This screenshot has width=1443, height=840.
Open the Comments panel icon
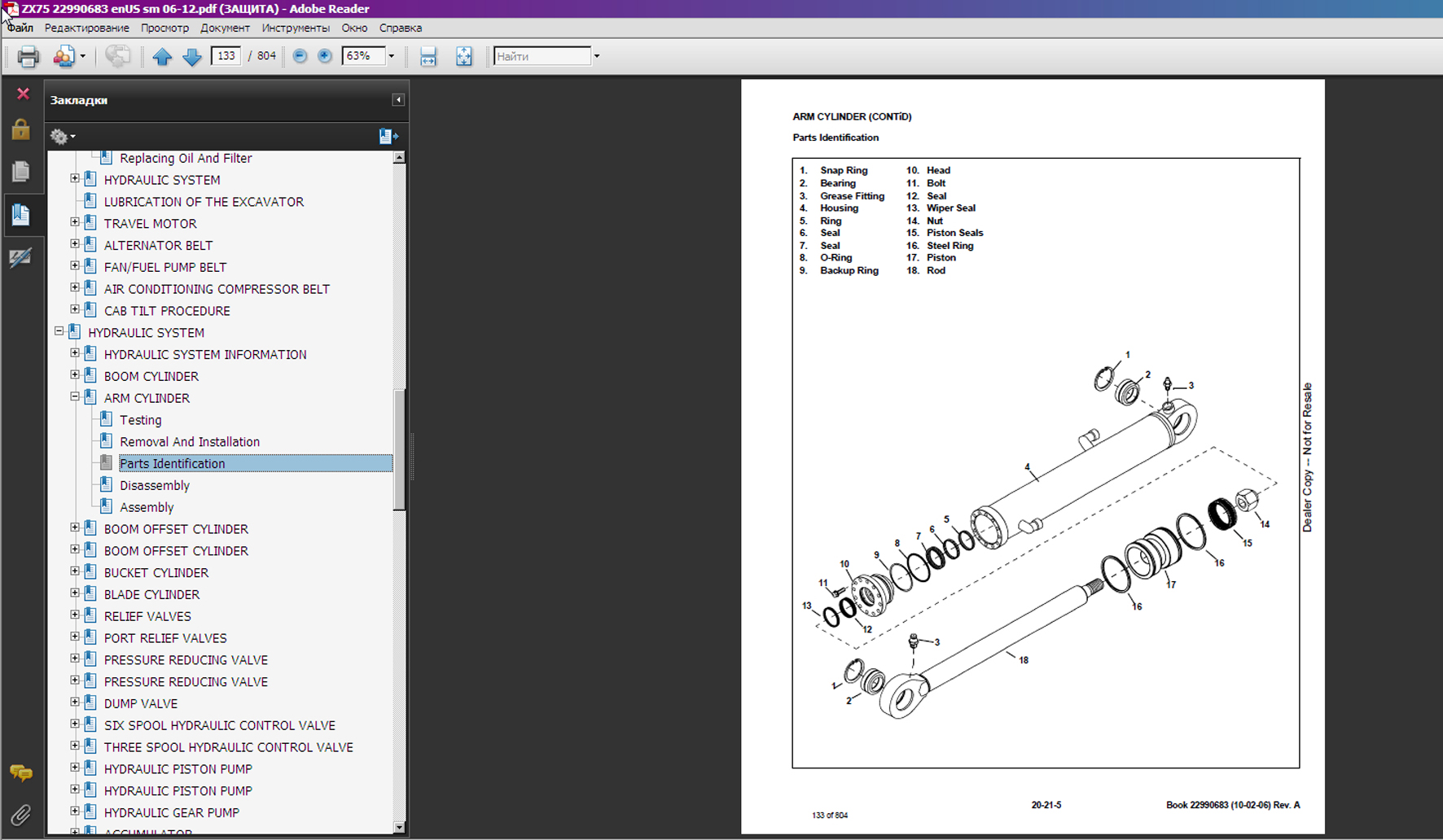pyautogui.click(x=21, y=772)
